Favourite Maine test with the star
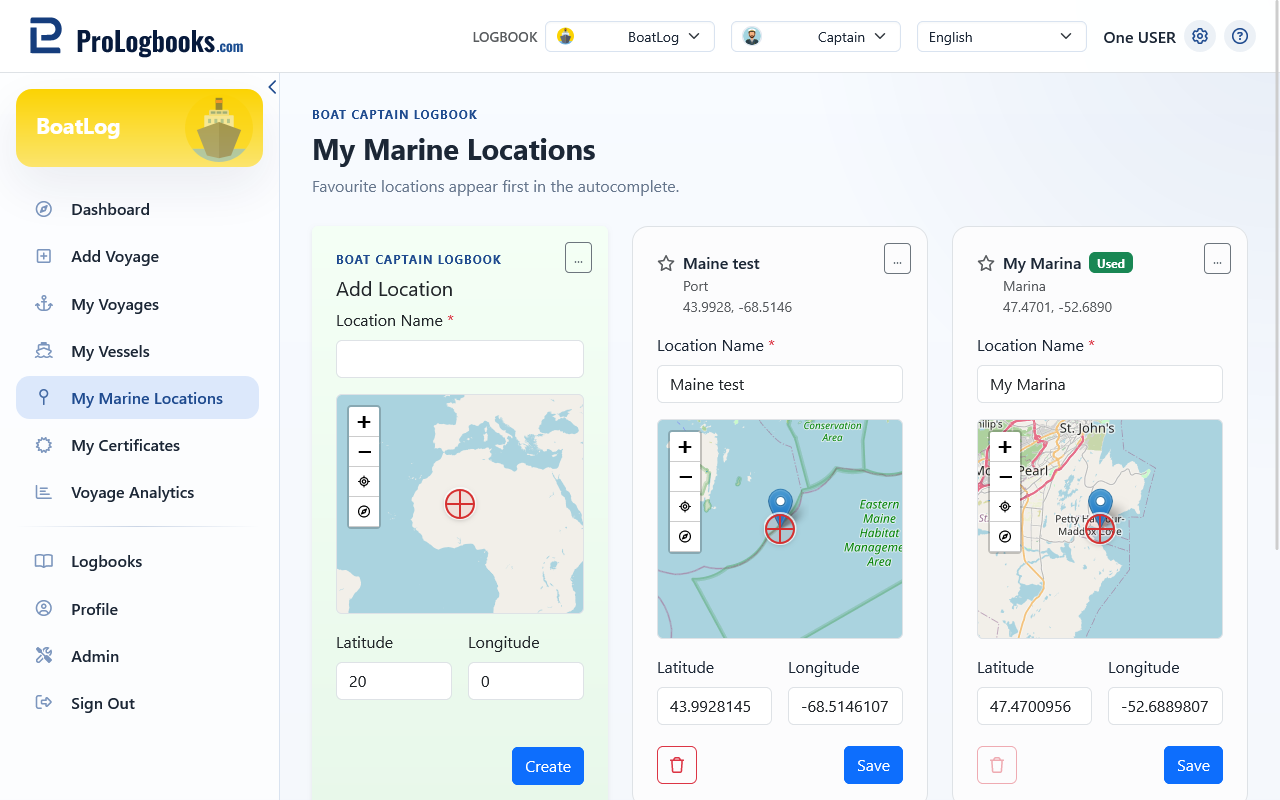This screenshot has width=1280, height=800. click(666, 263)
